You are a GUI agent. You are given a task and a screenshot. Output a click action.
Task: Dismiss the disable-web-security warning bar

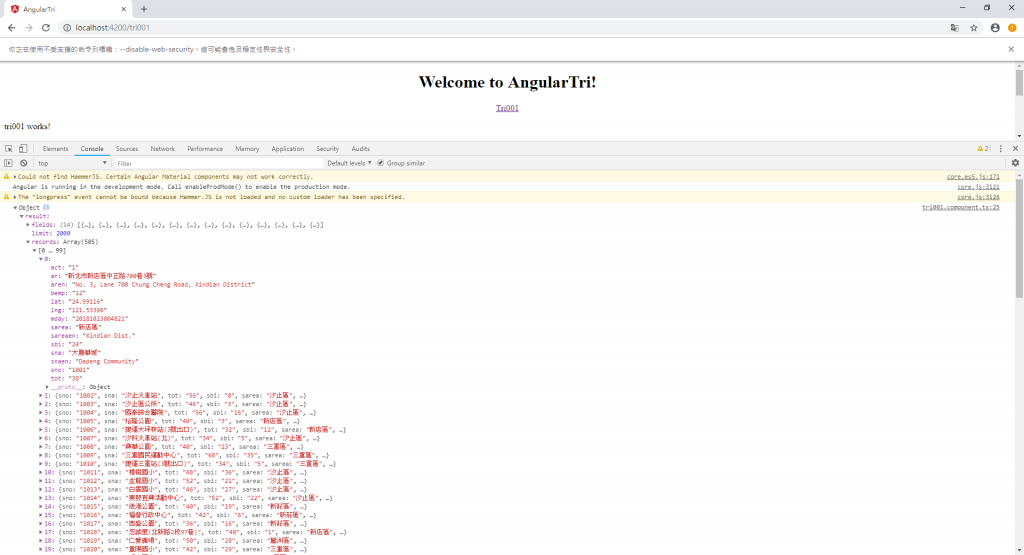(1011, 49)
